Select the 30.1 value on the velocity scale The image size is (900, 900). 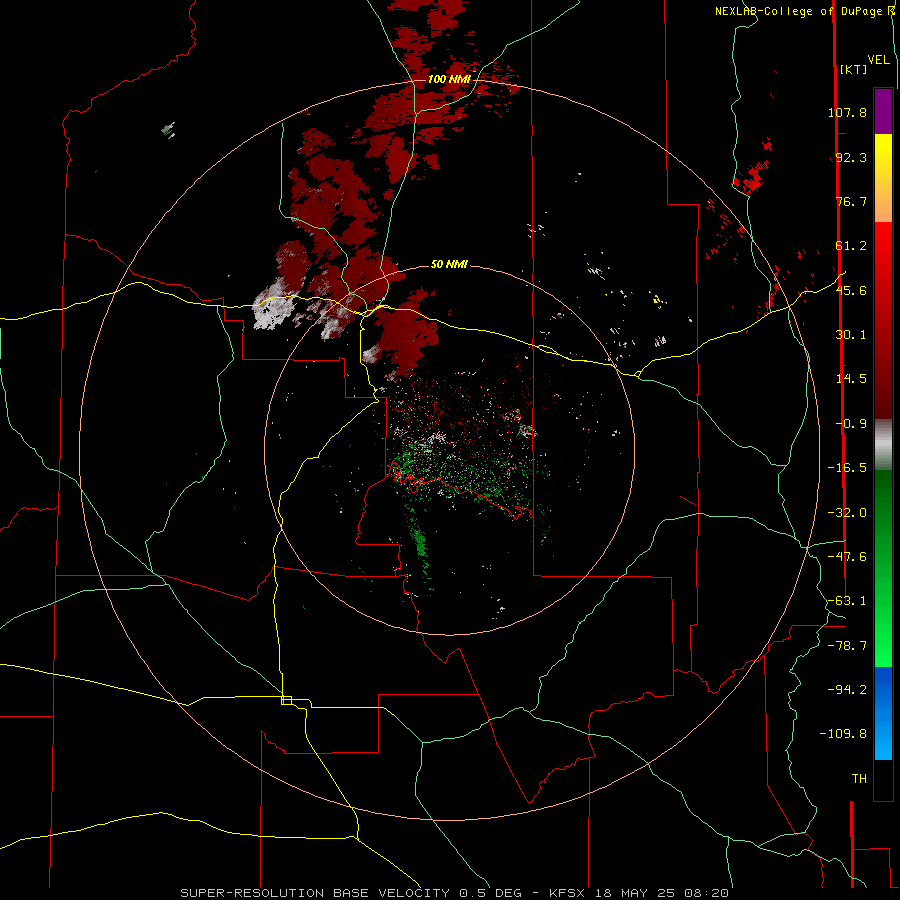click(851, 335)
